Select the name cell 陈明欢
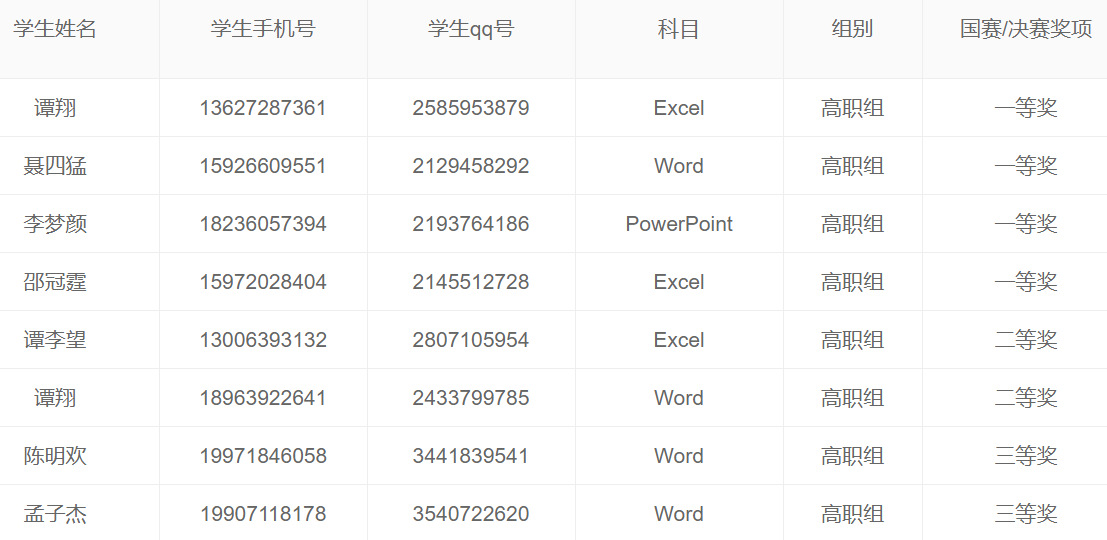This screenshot has height=540, width=1107. (55, 455)
